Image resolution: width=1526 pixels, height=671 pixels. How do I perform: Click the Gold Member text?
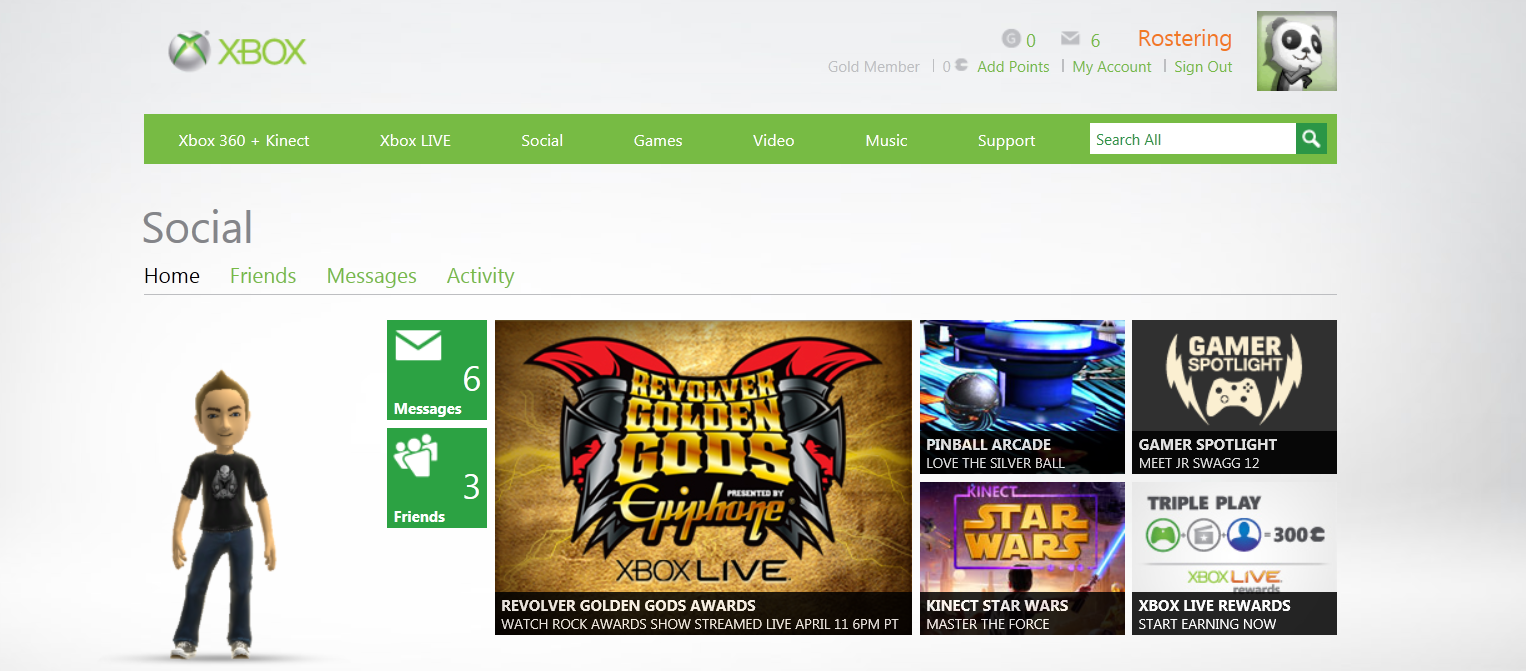pos(873,67)
